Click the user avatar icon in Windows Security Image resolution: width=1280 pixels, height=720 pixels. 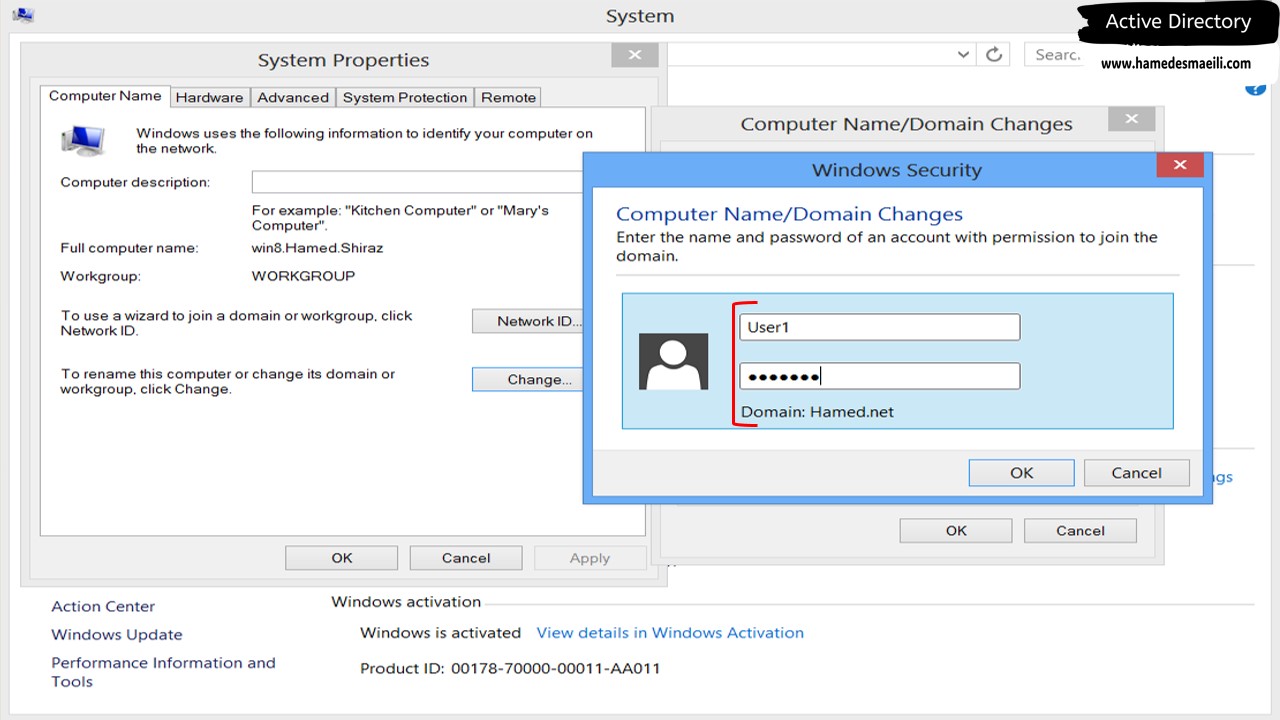(674, 361)
